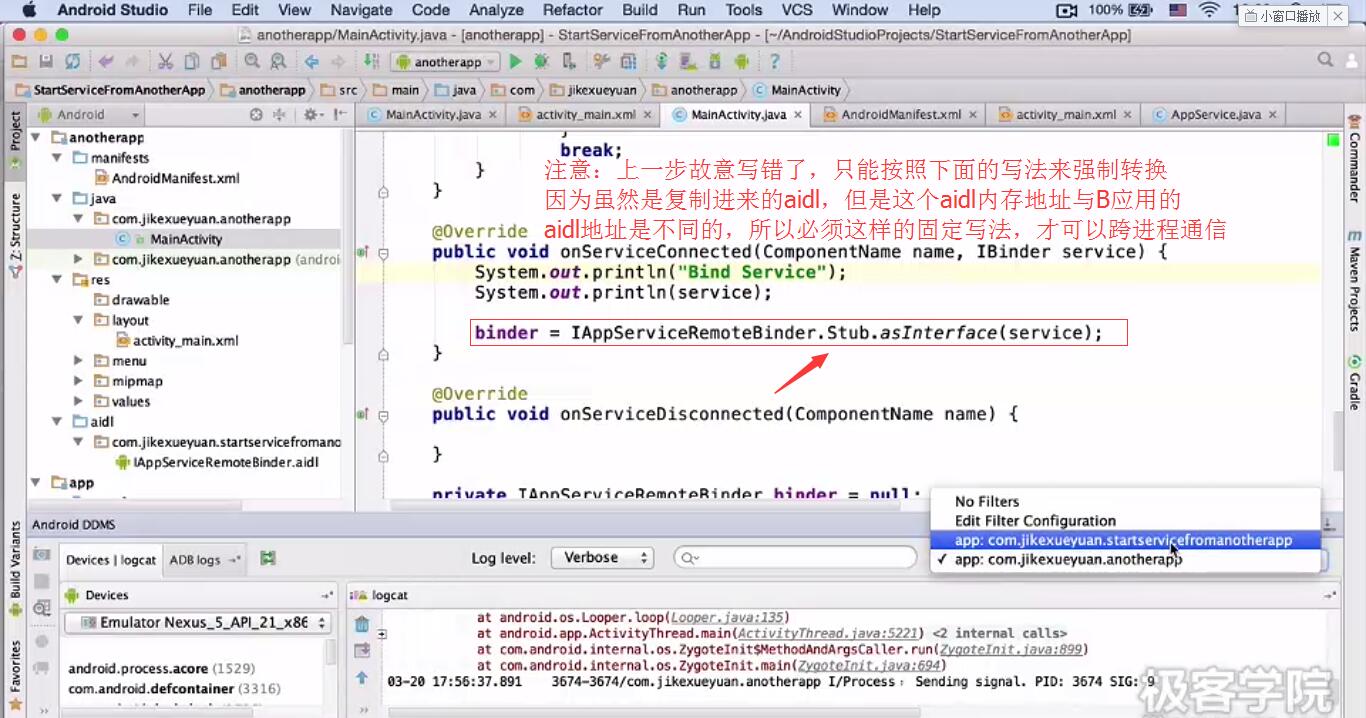
Task: Click the logcat search input field
Action: (795, 558)
